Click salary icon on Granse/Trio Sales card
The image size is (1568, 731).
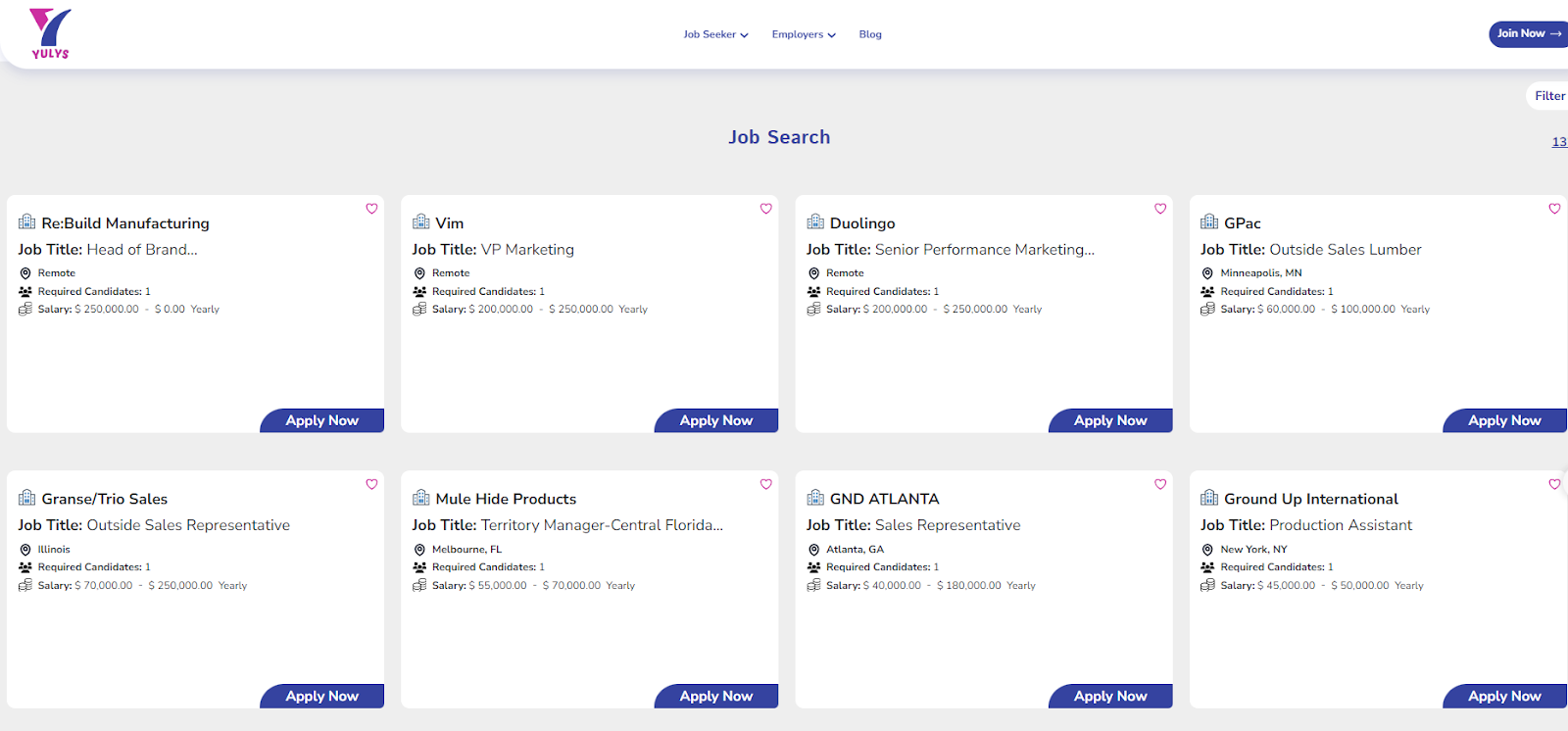tap(25, 585)
